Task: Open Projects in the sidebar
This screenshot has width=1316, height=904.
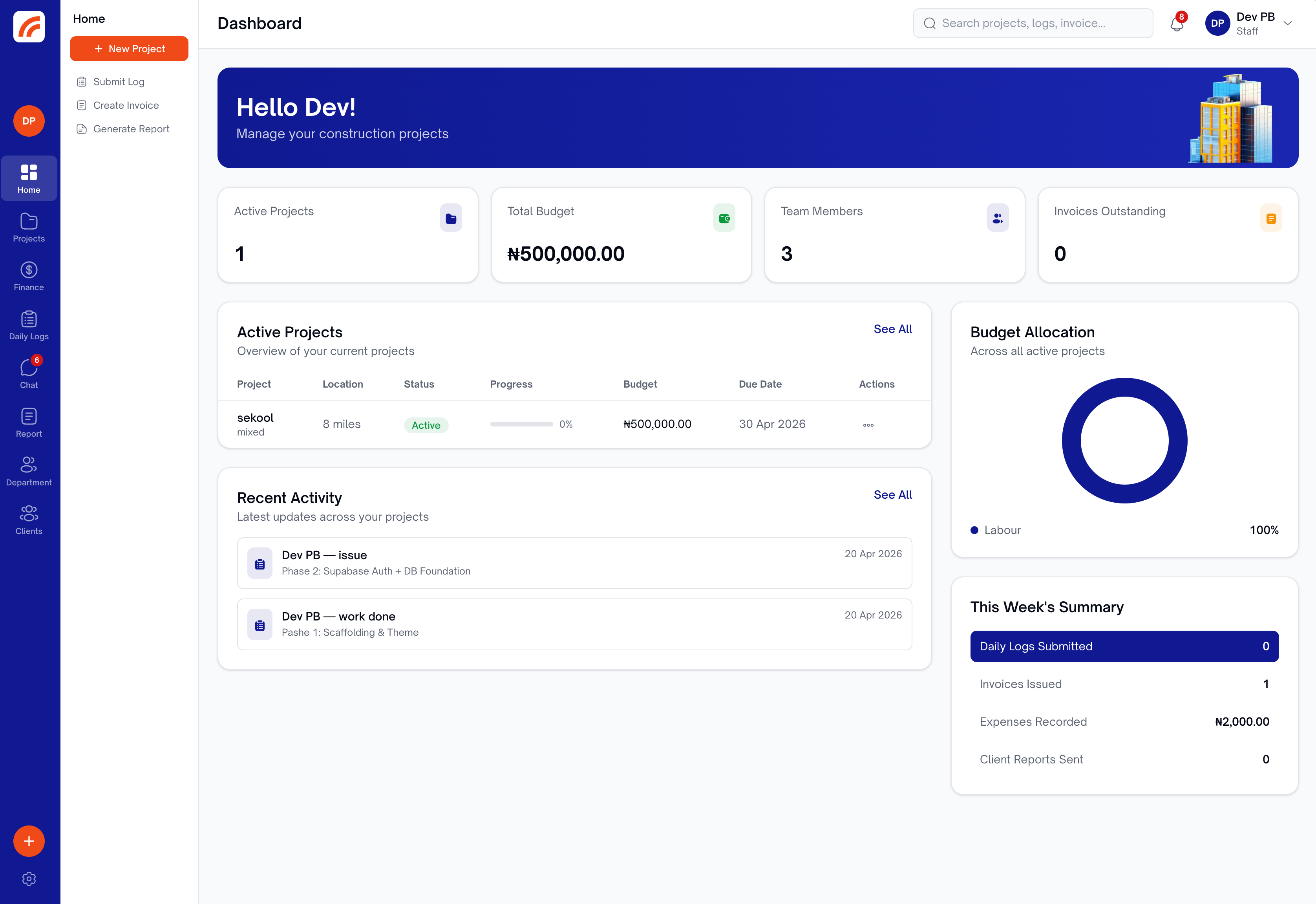Action: (x=29, y=228)
